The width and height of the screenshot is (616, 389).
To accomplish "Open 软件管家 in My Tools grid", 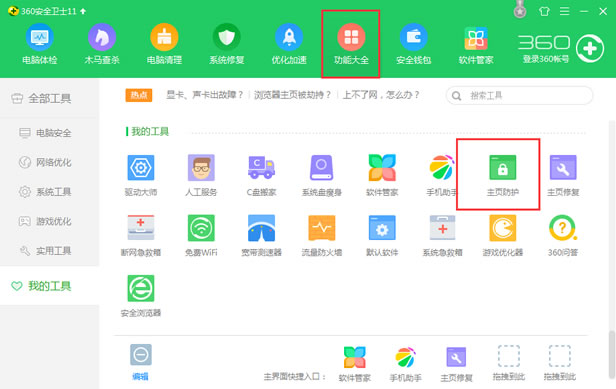I will pyautogui.click(x=382, y=175).
